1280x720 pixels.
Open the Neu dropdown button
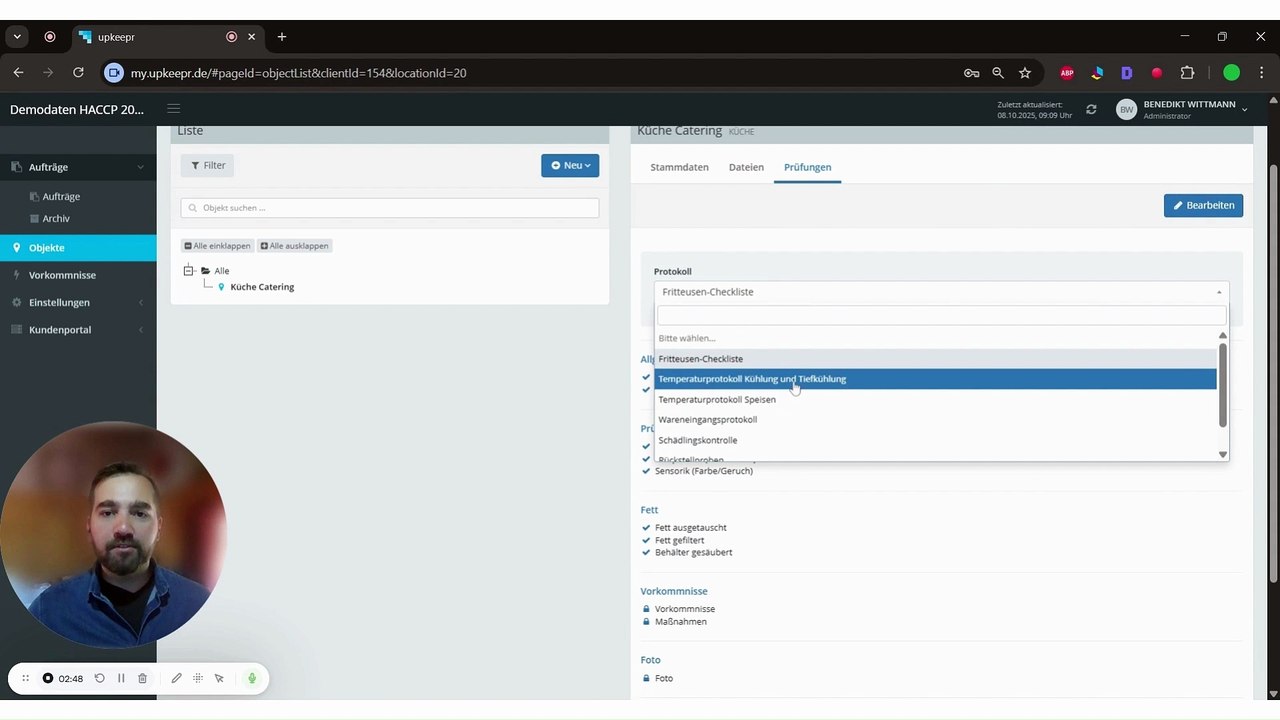(570, 165)
